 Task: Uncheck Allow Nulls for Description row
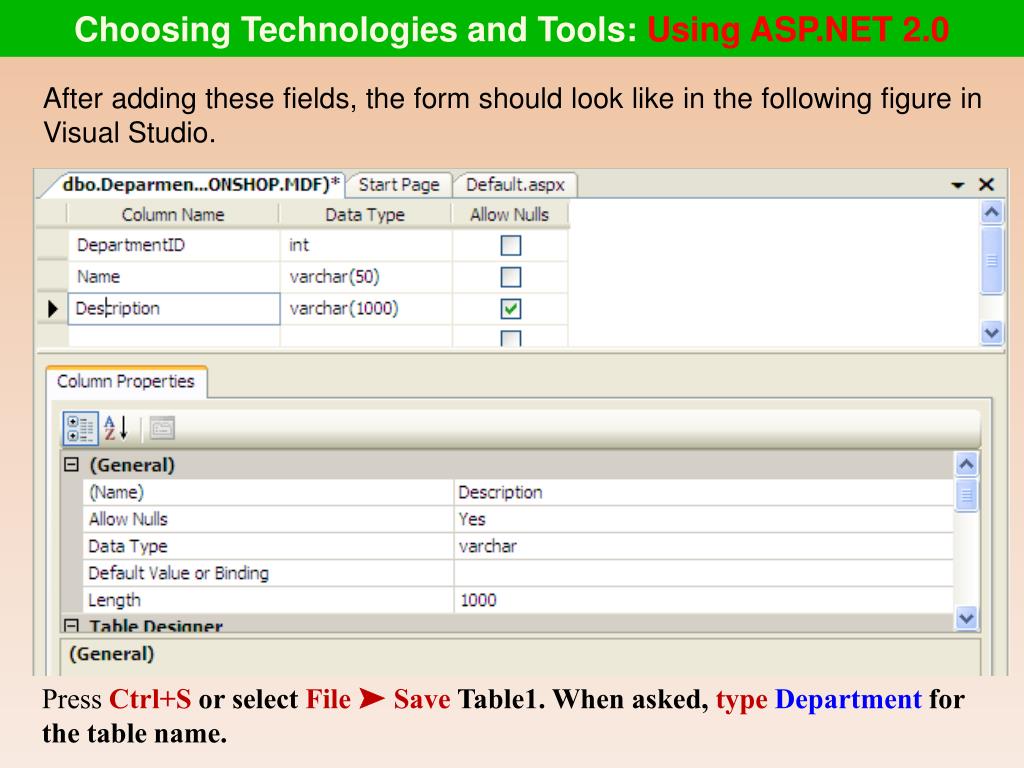pos(511,308)
